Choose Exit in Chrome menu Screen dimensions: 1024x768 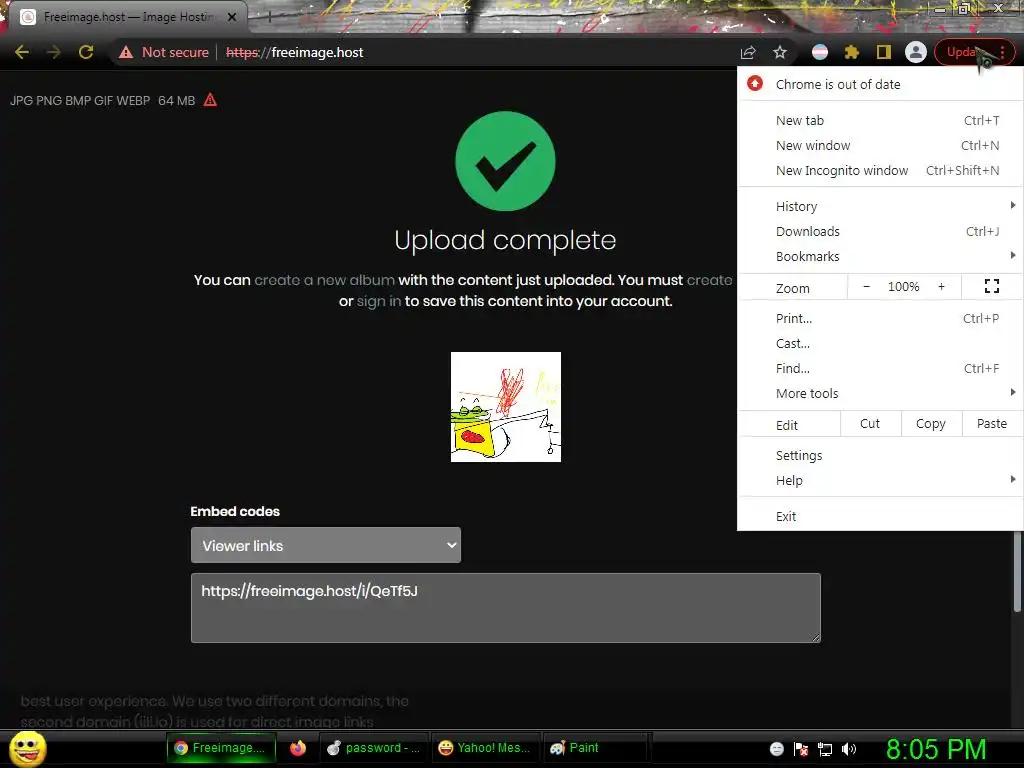pyautogui.click(x=880, y=516)
